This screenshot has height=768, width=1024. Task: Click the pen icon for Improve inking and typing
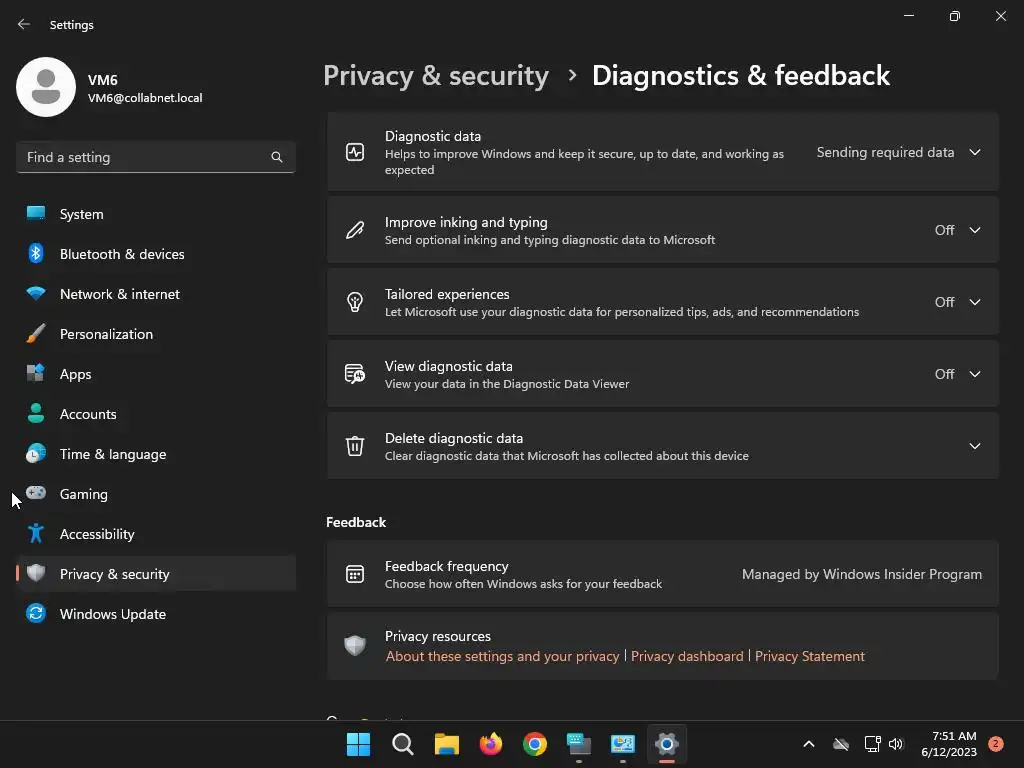click(x=355, y=231)
